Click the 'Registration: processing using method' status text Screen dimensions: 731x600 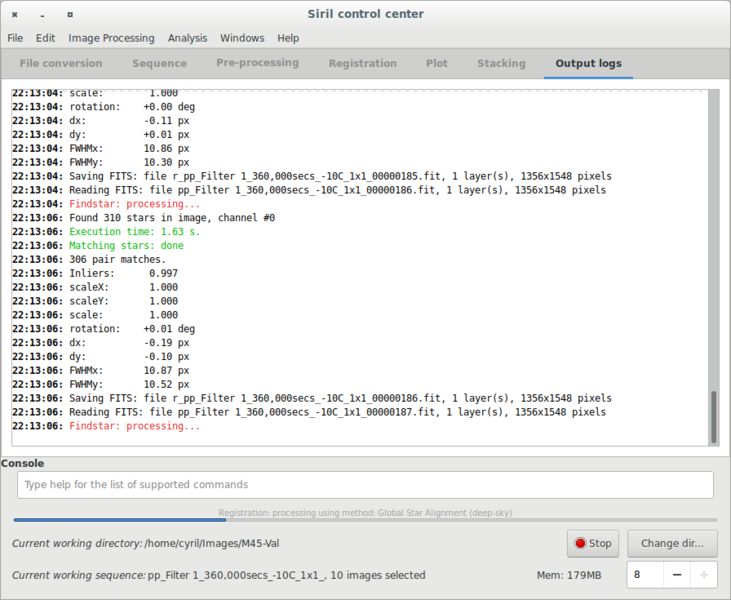366,513
